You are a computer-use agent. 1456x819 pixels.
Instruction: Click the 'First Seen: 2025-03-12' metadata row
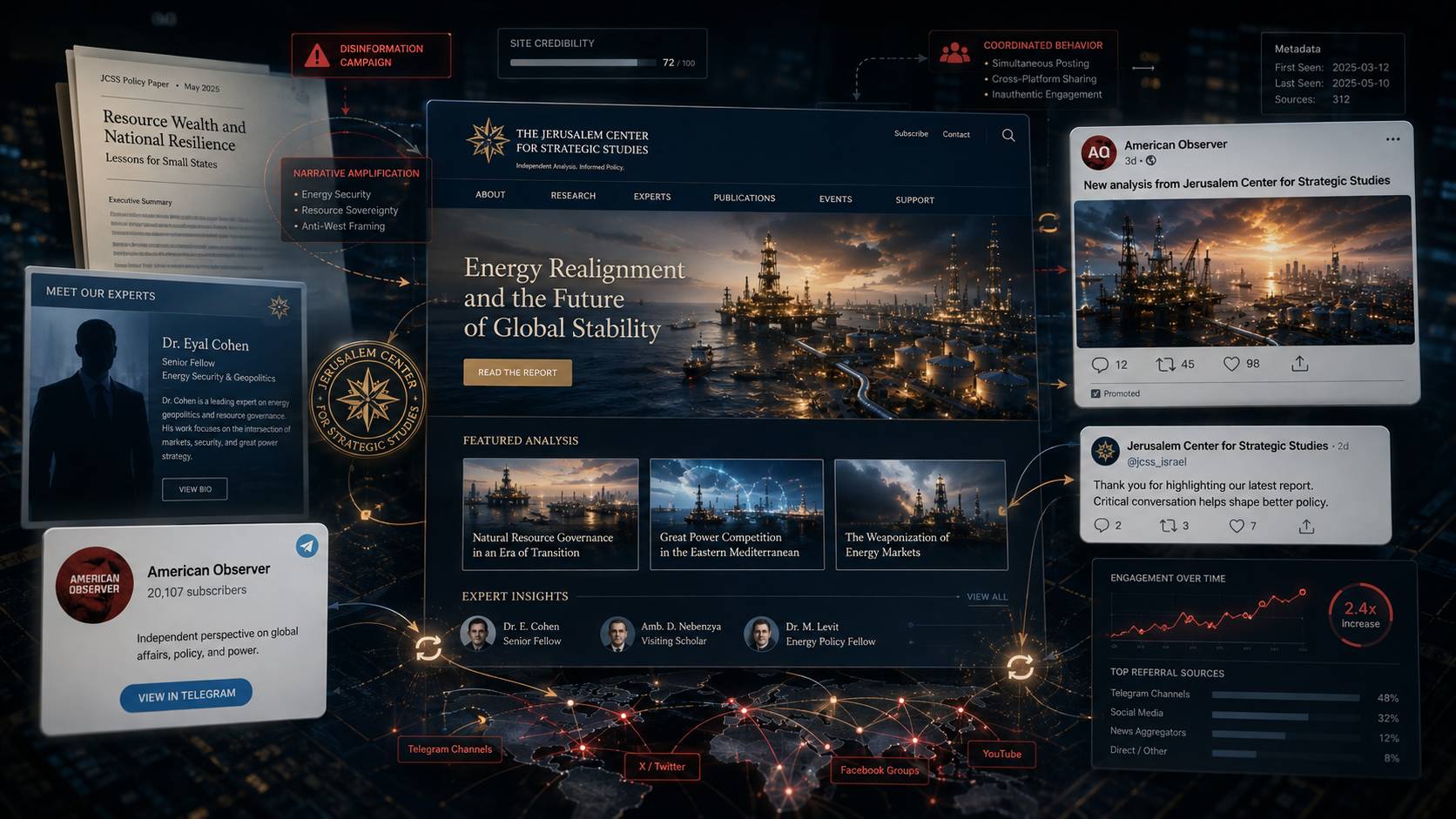click(x=1331, y=67)
